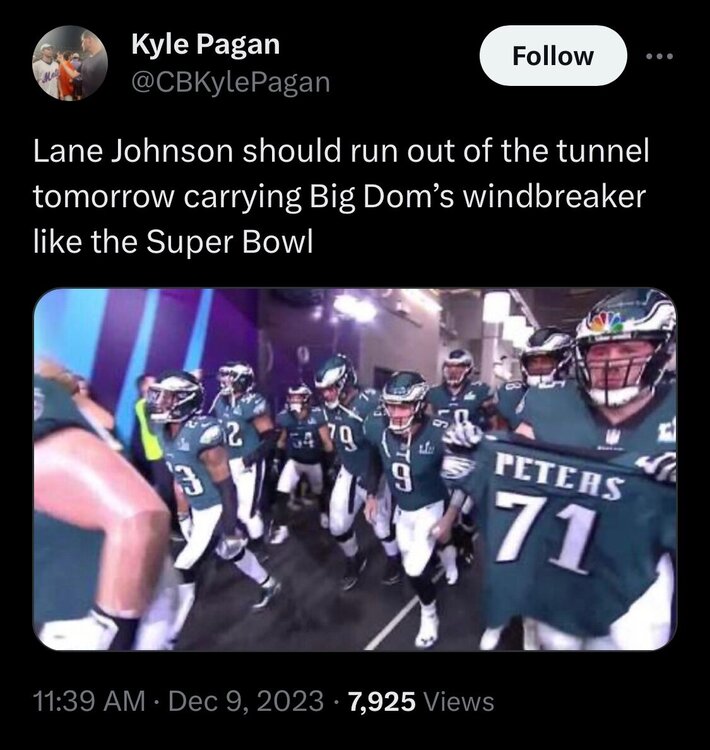Click the word Views below the photo
The width and height of the screenshot is (710, 750).
point(460,701)
